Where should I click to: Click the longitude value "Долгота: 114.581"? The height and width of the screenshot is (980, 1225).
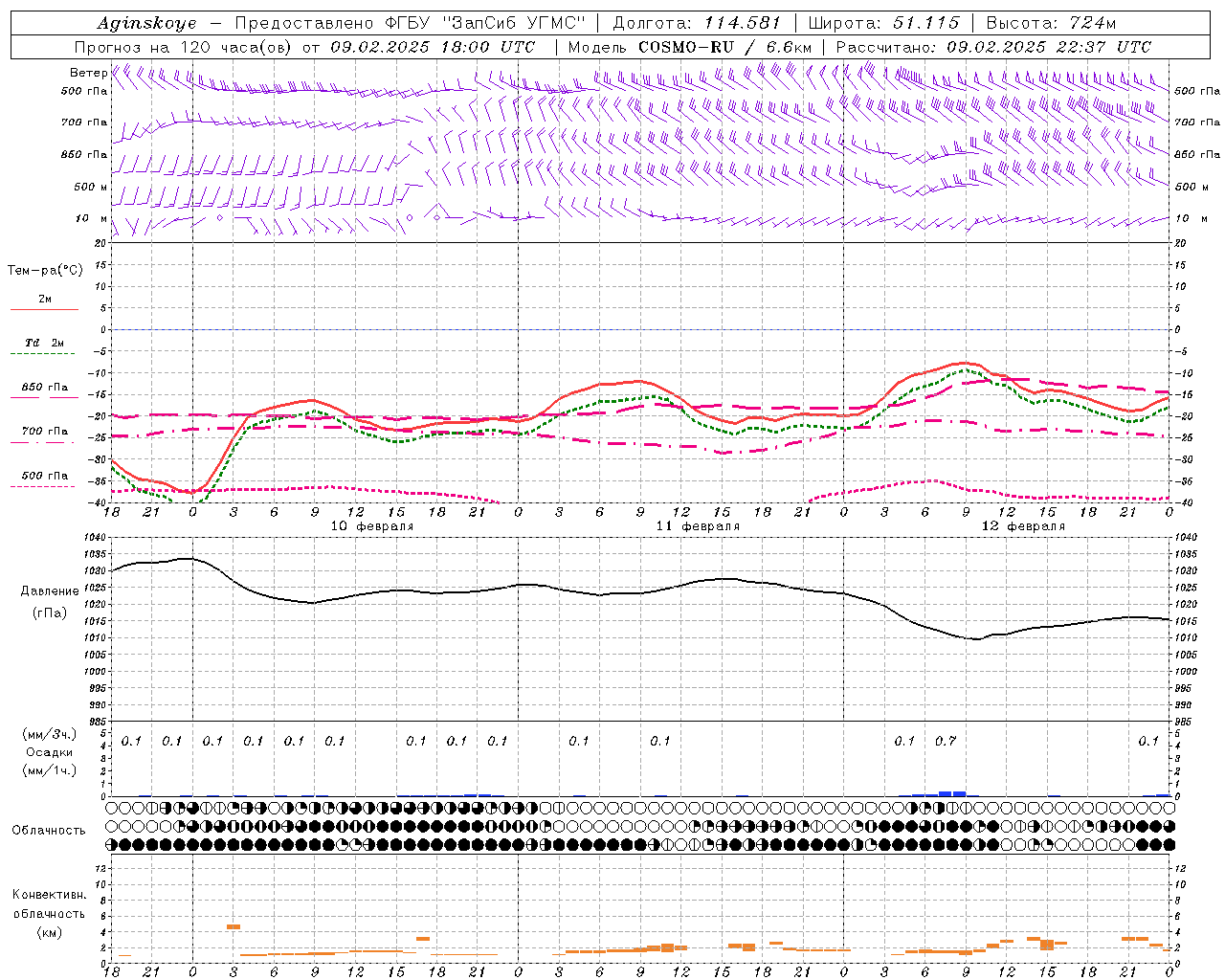coord(697,23)
